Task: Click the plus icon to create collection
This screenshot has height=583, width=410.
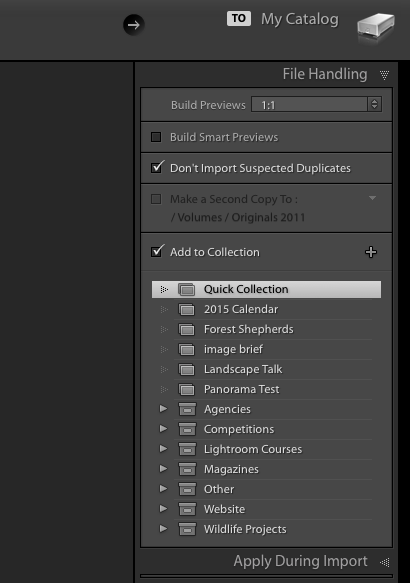Action: pos(371,252)
